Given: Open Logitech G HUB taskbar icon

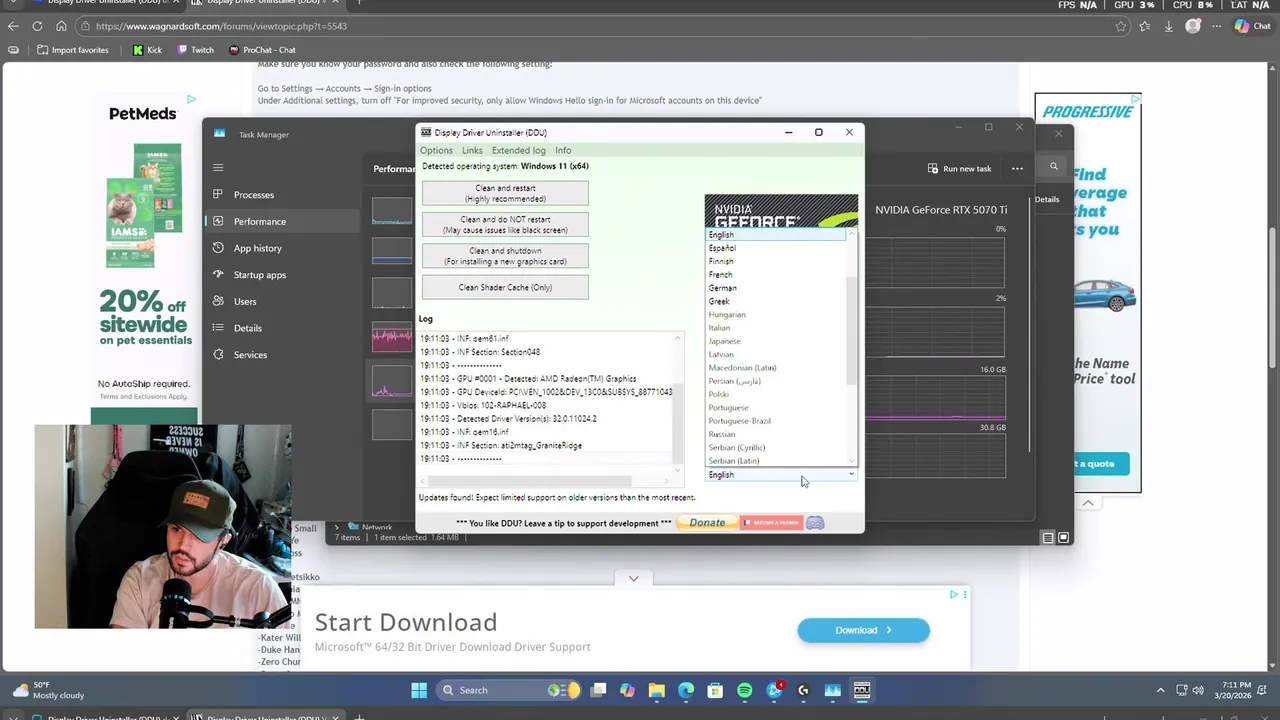Looking at the screenshot, I should tap(803, 690).
